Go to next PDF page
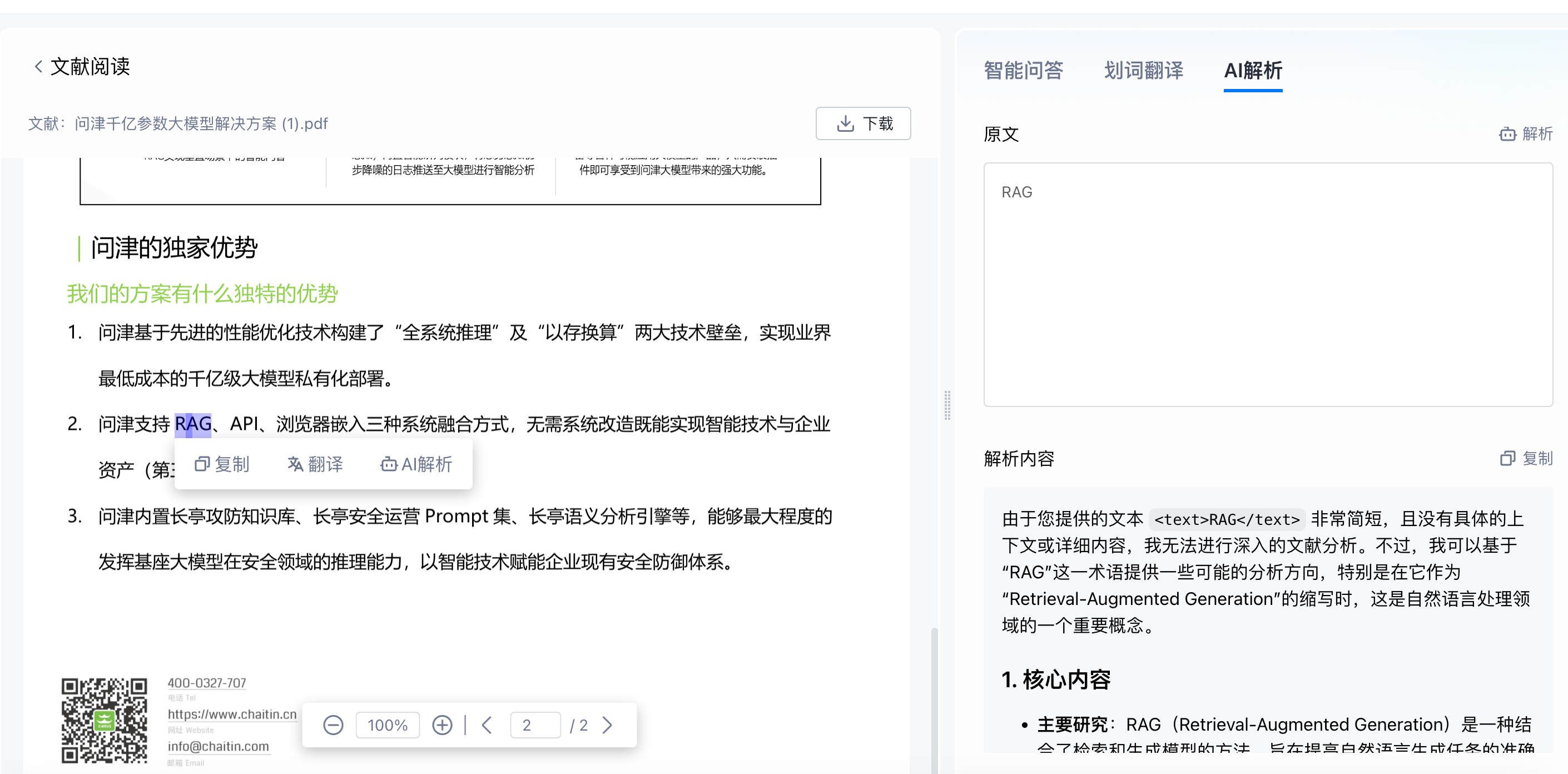 click(607, 725)
